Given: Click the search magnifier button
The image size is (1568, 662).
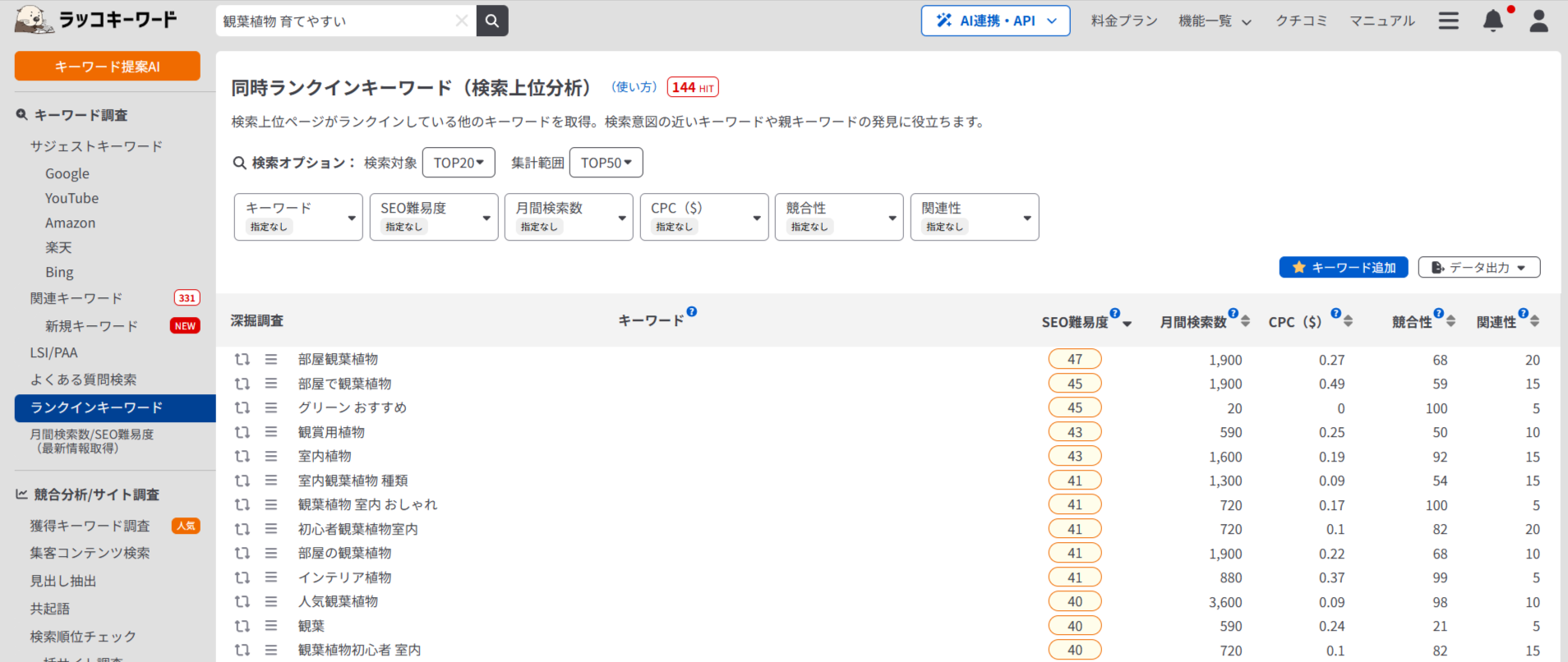Looking at the screenshot, I should click(x=491, y=21).
